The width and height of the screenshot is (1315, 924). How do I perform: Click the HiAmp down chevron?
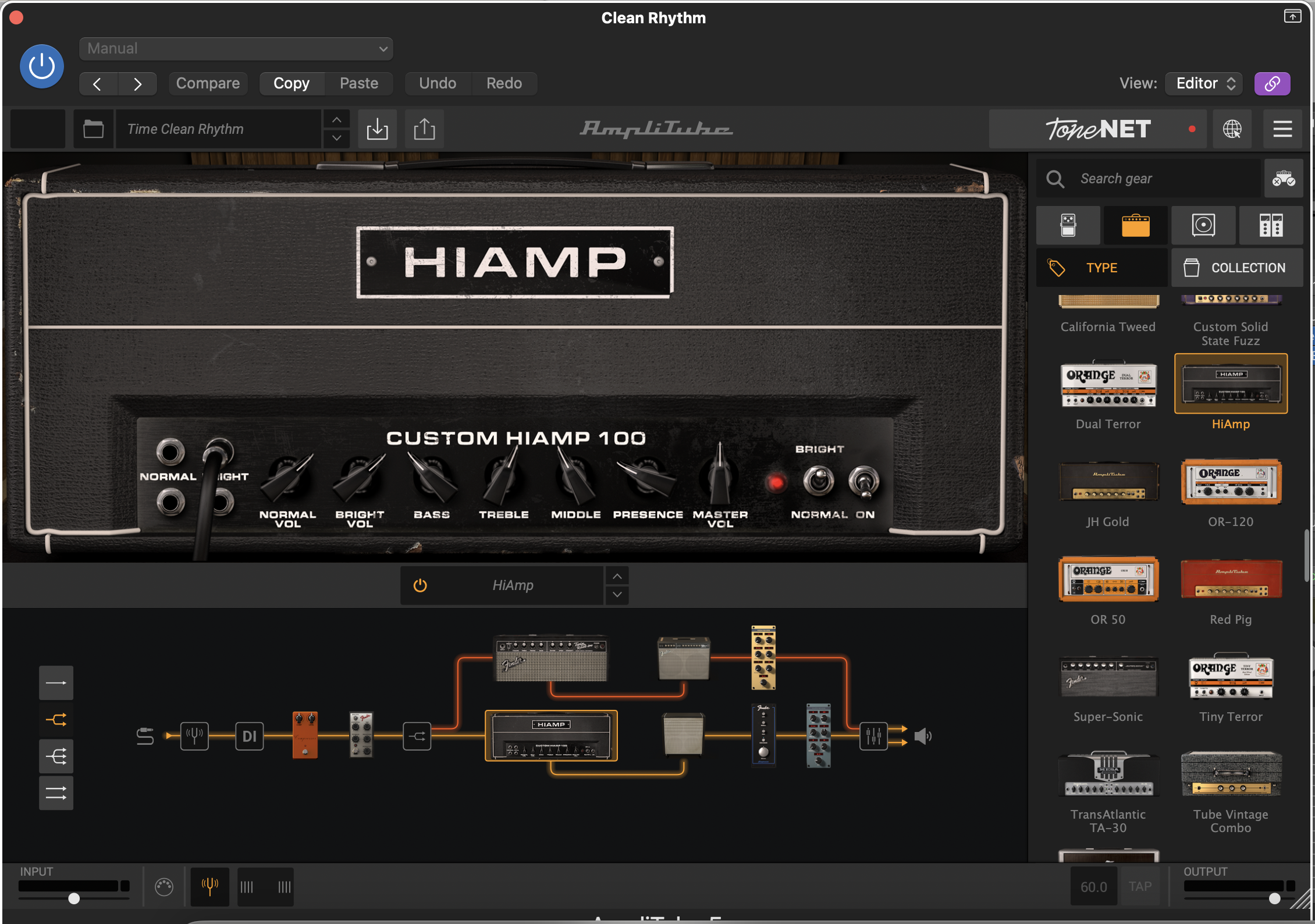617,595
